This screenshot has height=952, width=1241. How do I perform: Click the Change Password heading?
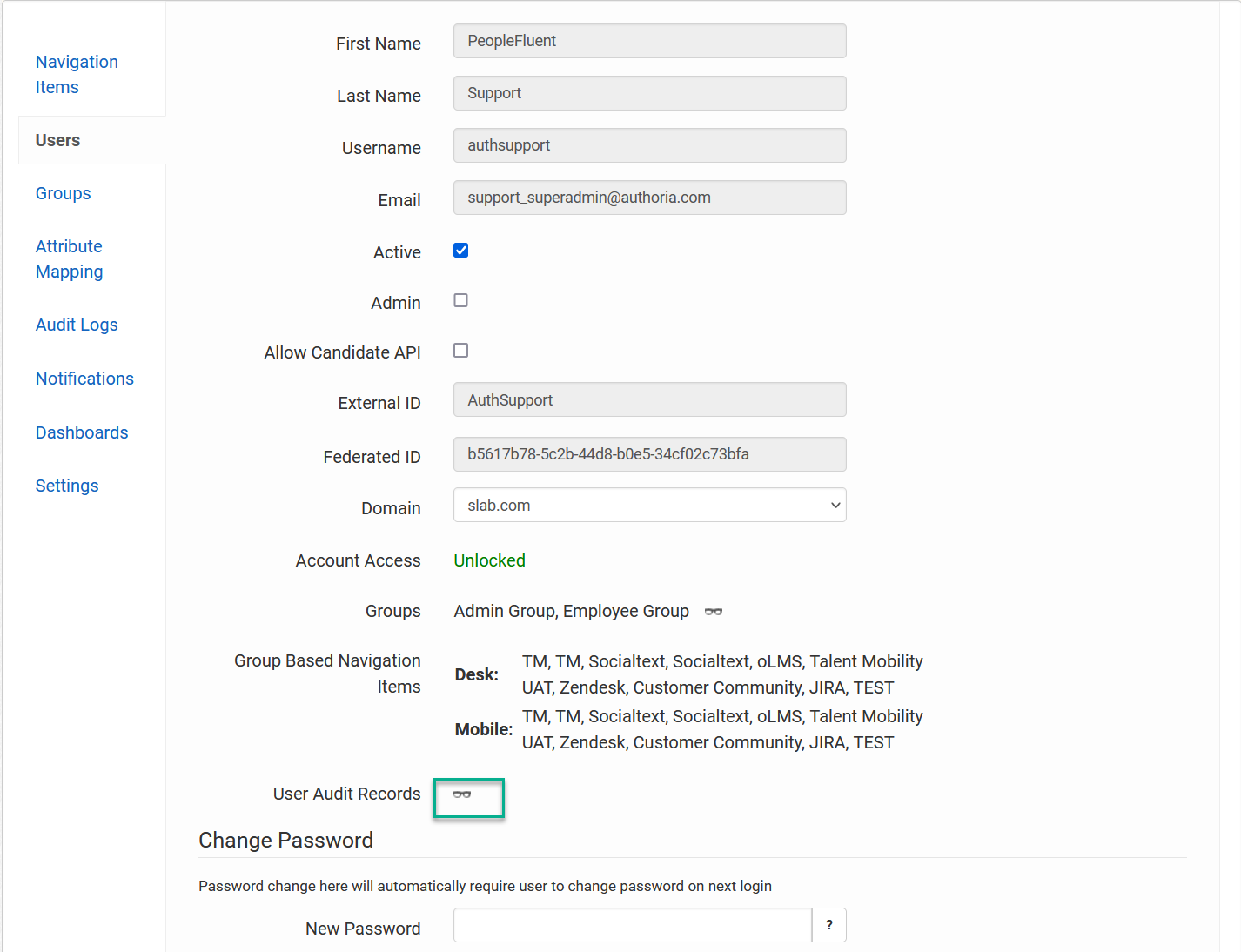point(286,840)
